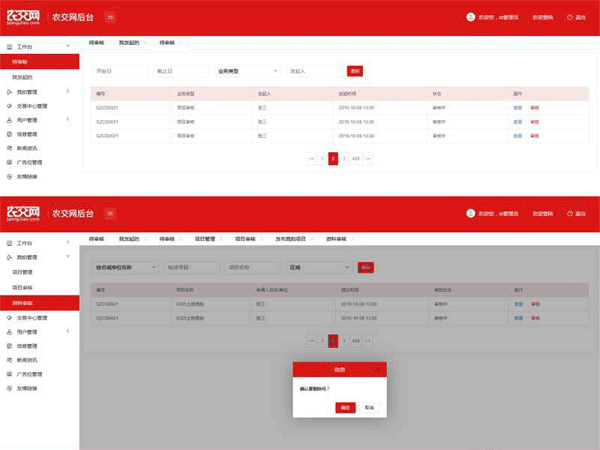The width and height of the screenshot is (600, 450).
Task: Open the 业务类型 dropdown
Action: 247,71
